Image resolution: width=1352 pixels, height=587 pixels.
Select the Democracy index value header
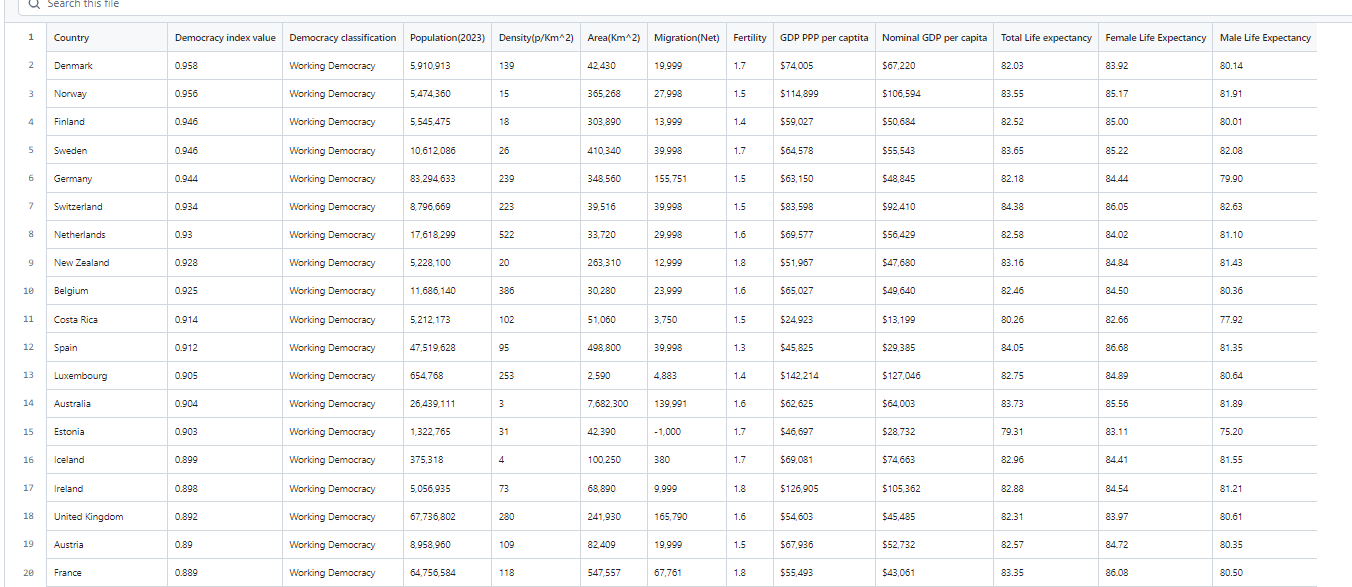[225, 38]
